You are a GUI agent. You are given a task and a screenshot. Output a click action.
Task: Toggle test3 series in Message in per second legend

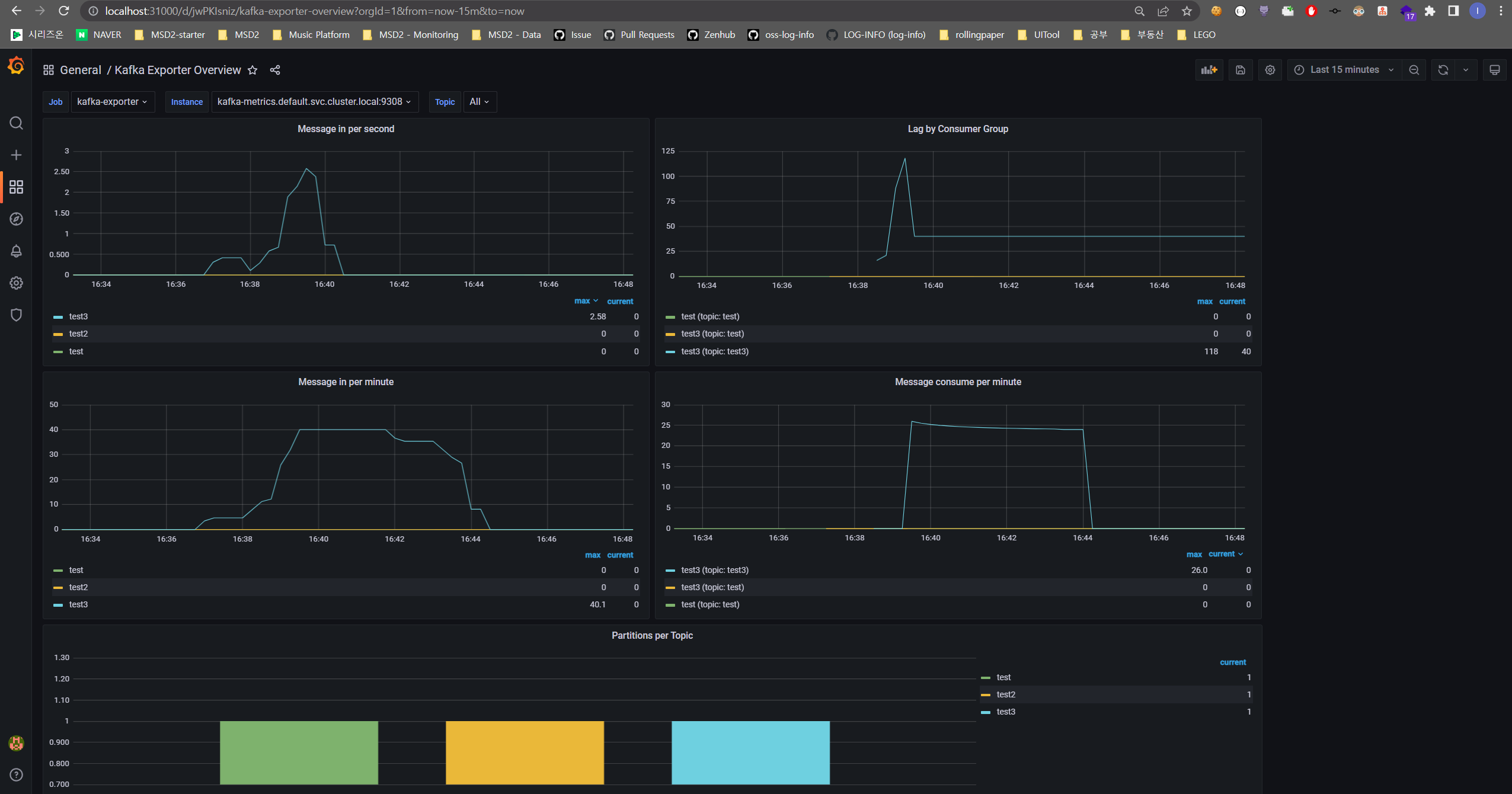78,316
